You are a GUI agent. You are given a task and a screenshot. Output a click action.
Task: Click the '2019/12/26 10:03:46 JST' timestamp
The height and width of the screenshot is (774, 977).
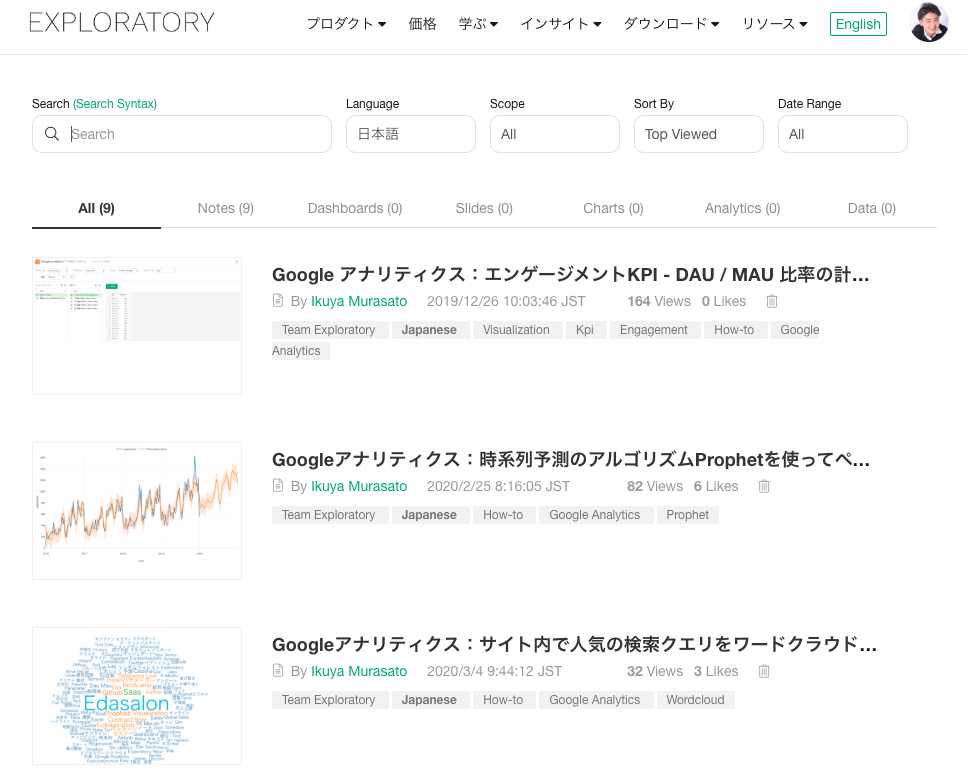pyautogui.click(x=506, y=302)
